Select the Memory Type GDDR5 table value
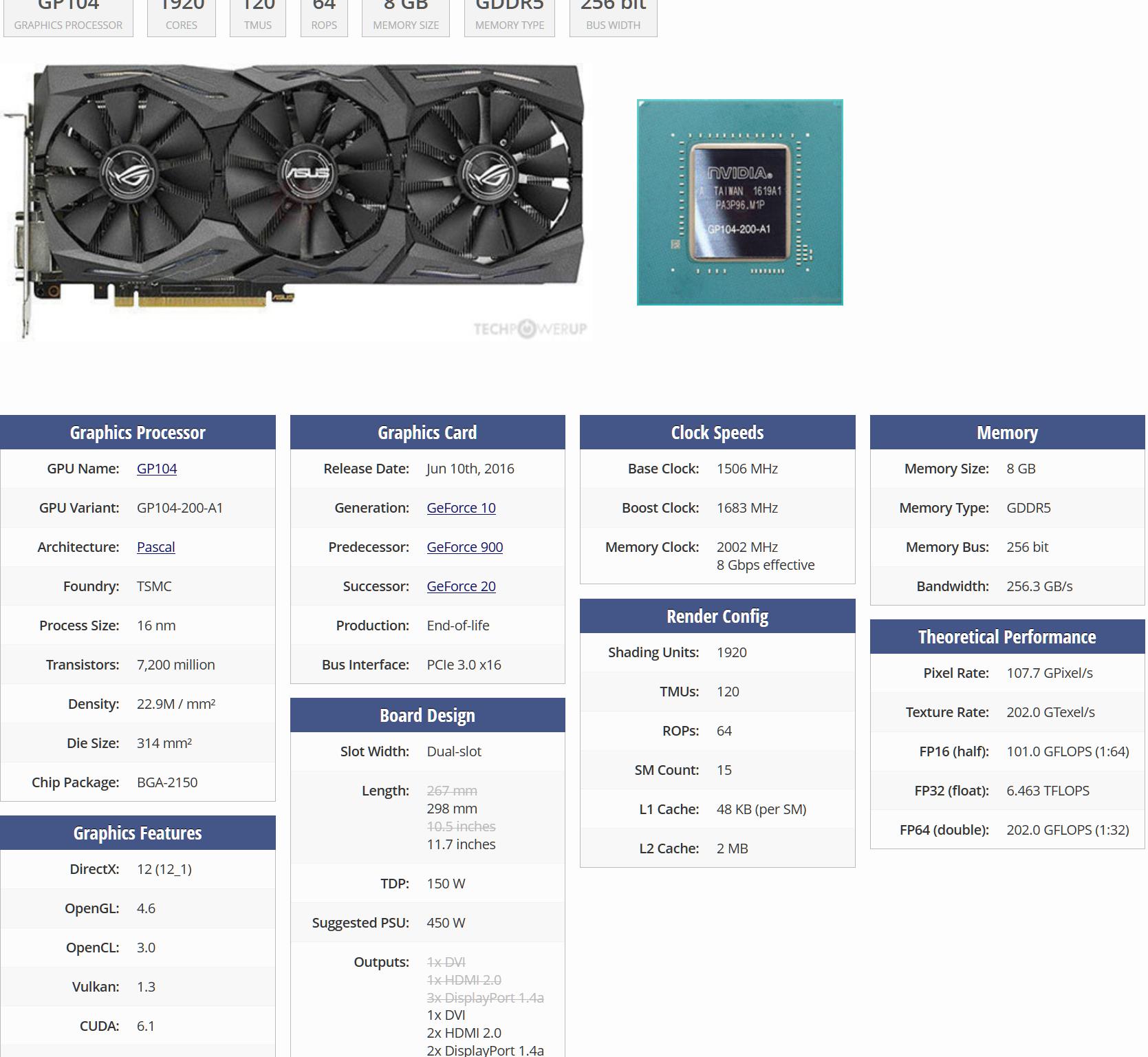 (x=1028, y=508)
